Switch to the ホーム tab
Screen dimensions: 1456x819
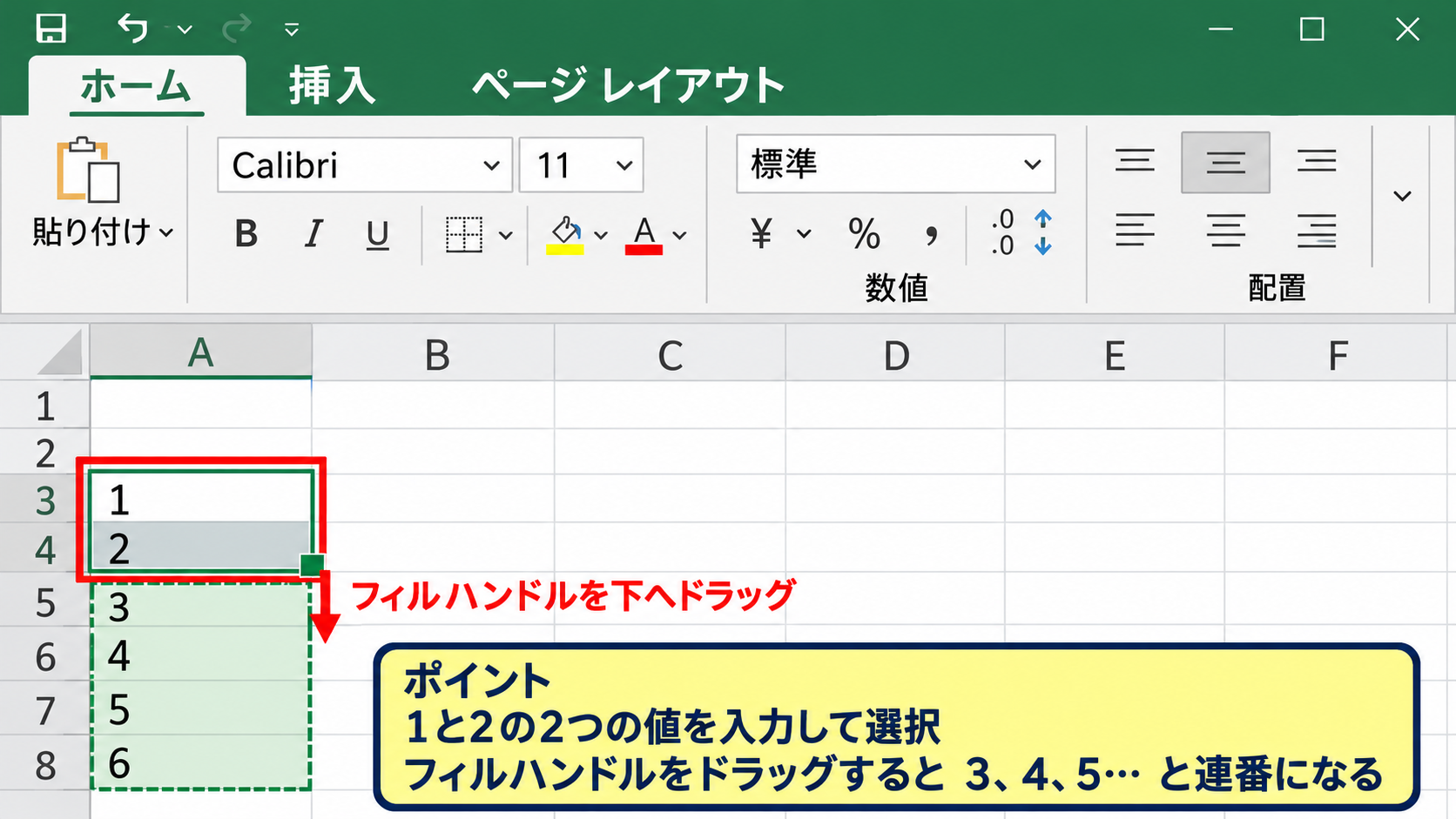[137, 86]
